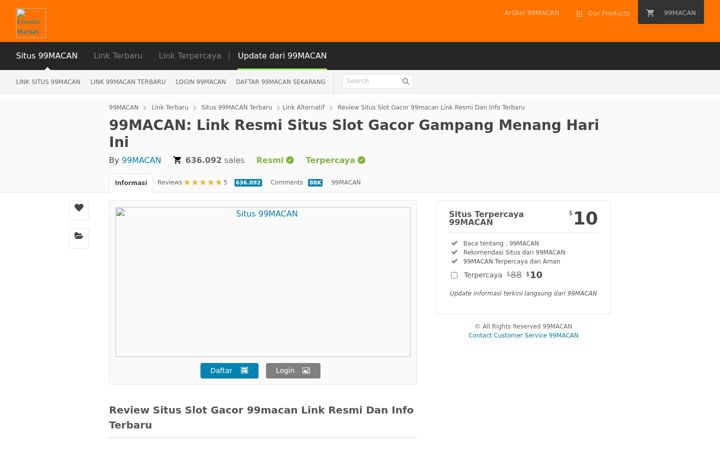This screenshot has height=450, width=720.
Task: Click the folder collection icon
Action: click(79, 236)
